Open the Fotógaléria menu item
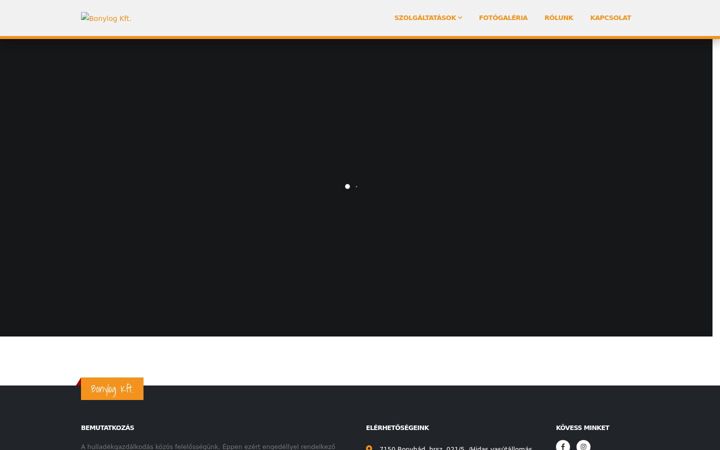Screen dimensions: 720x450 point(503,18)
